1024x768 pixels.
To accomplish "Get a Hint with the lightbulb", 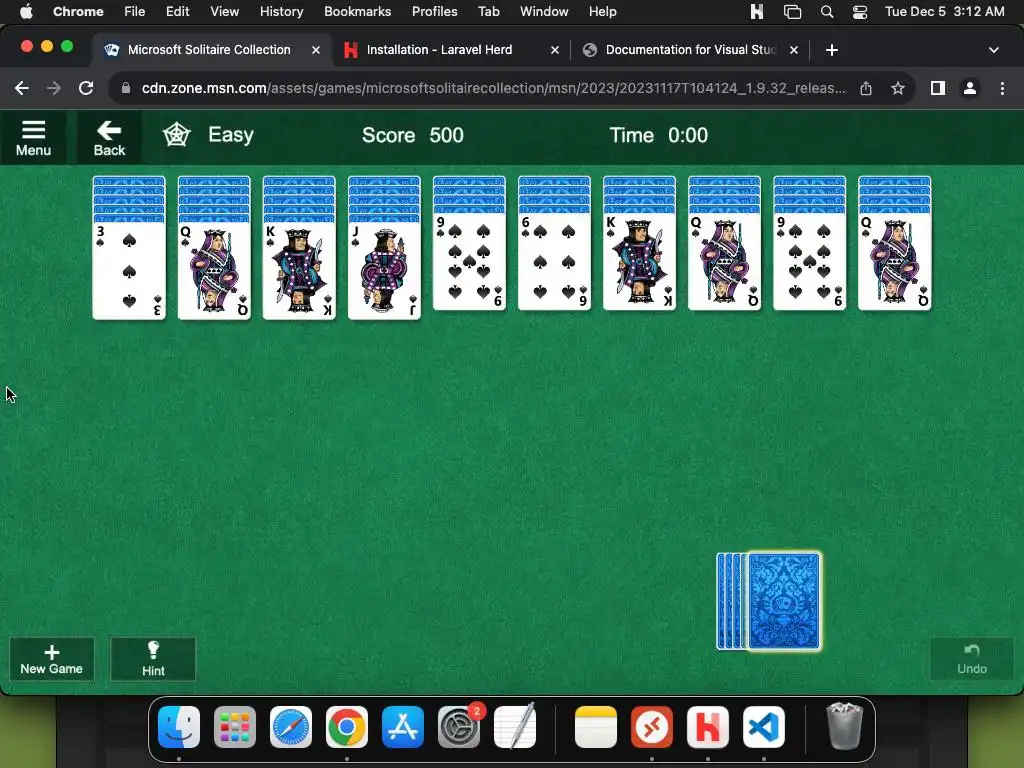I will [x=153, y=659].
